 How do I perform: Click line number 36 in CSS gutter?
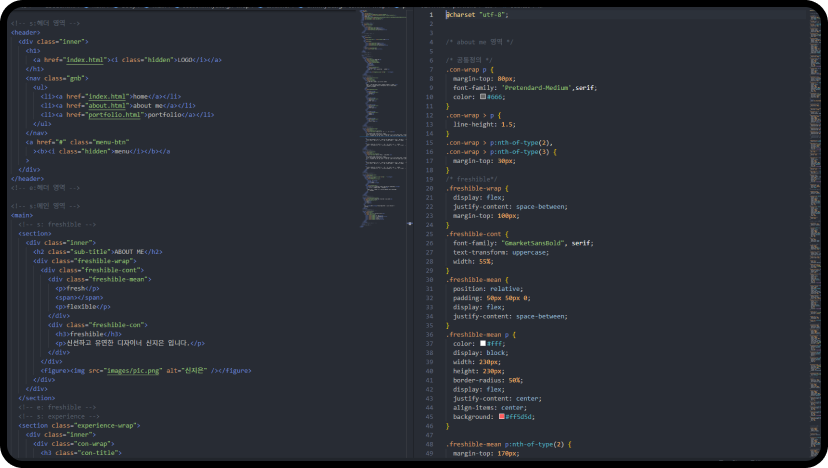click(429, 335)
